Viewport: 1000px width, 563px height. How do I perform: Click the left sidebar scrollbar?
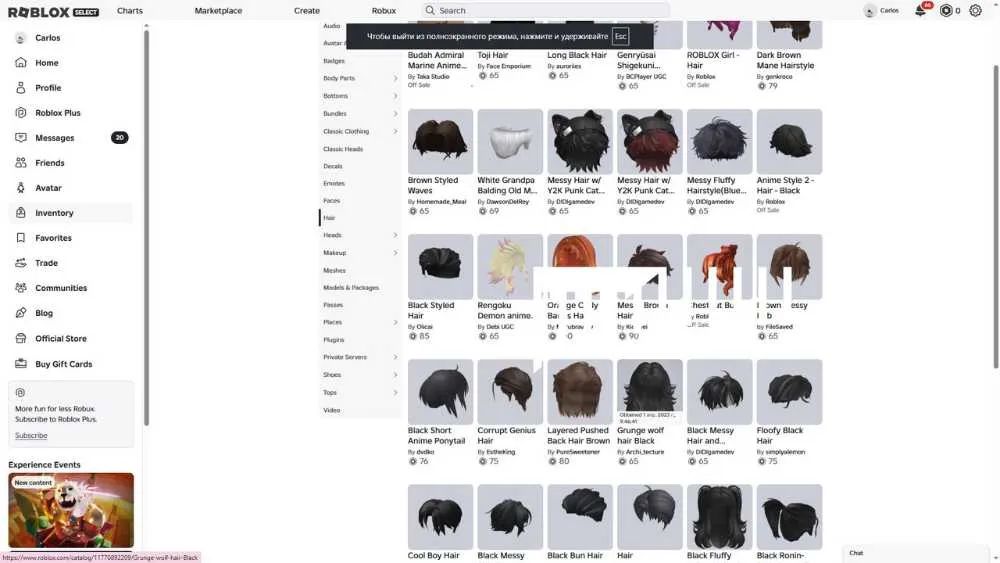[146, 228]
